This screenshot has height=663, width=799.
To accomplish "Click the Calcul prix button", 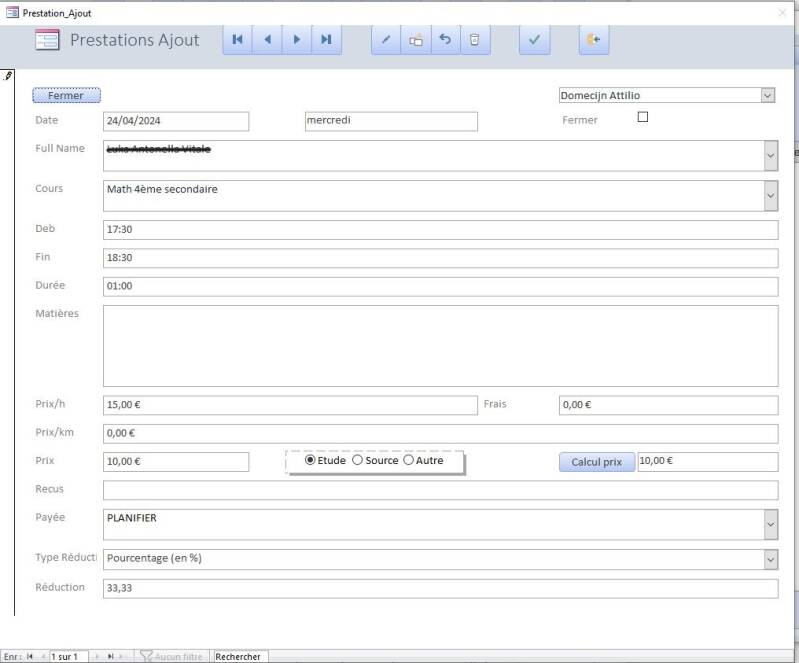I will point(596,462).
